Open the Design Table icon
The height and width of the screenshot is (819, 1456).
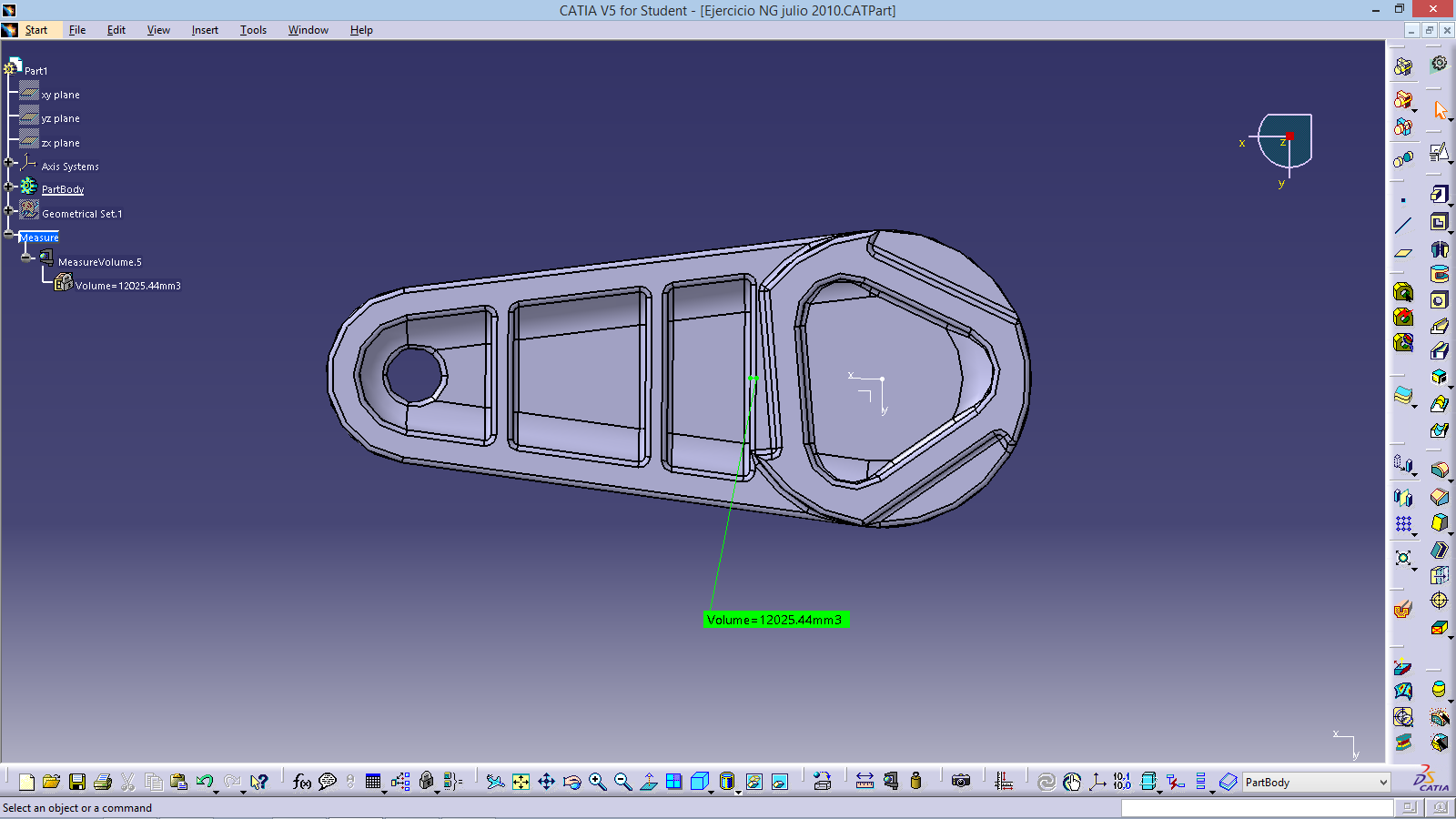point(373,782)
